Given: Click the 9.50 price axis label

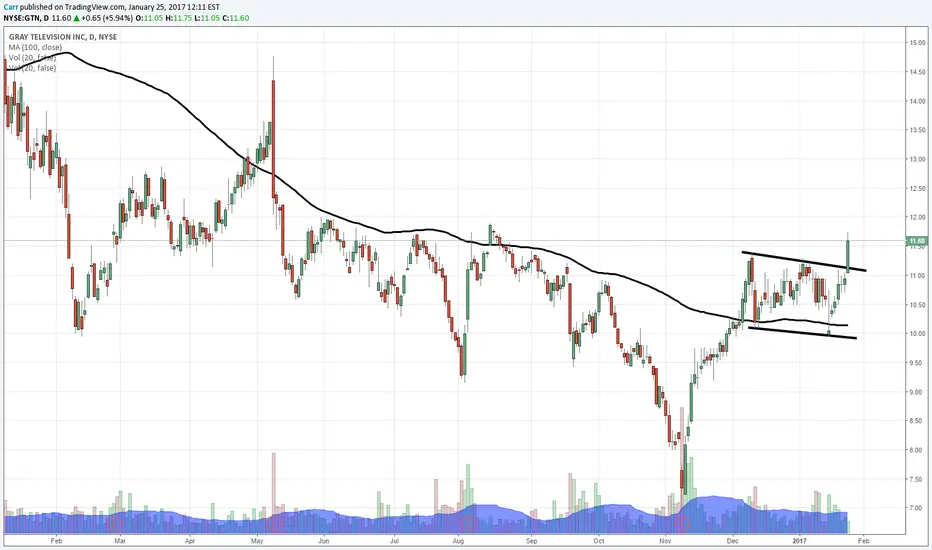Looking at the screenshot, I should pos(917,363).
